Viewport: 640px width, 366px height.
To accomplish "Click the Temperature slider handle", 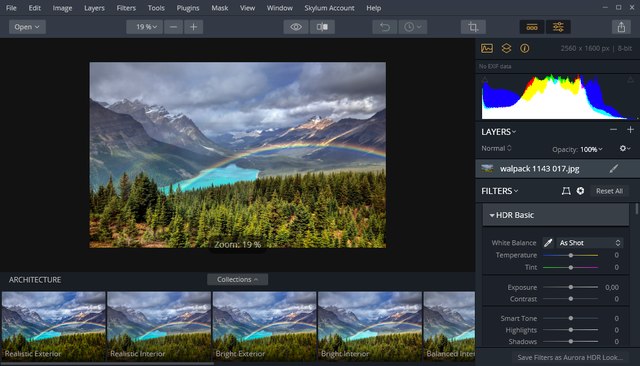I will click(571, 255).
